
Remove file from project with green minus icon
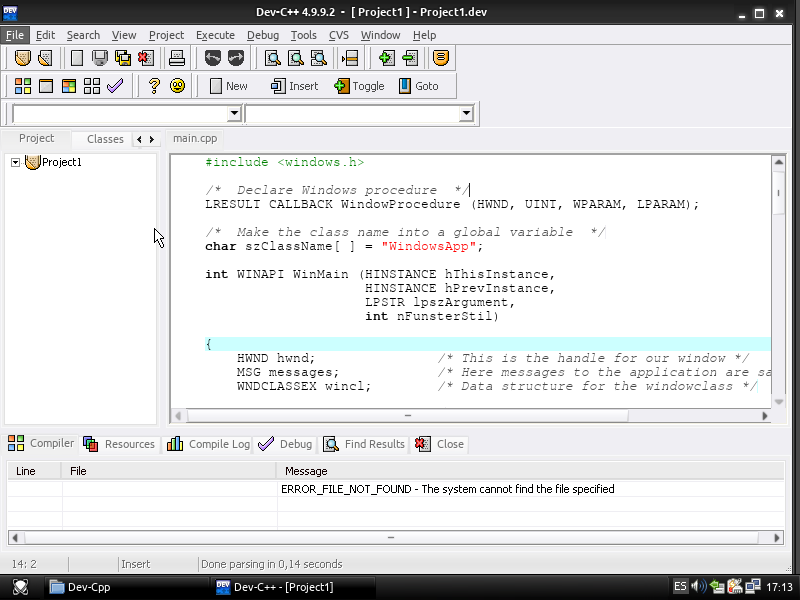click(x=410, y=58)
